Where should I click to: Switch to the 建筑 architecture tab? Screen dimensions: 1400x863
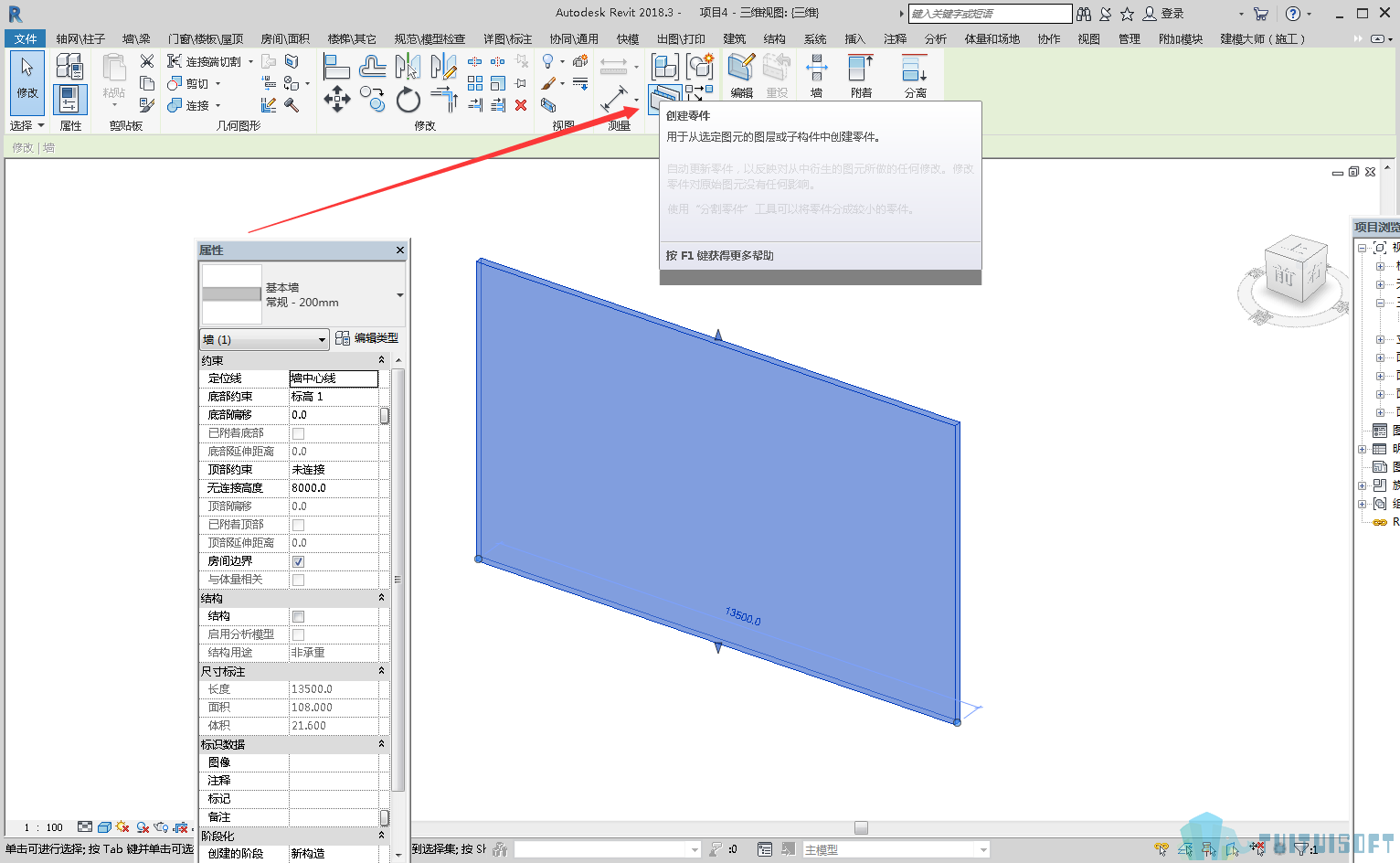point(734,38)
